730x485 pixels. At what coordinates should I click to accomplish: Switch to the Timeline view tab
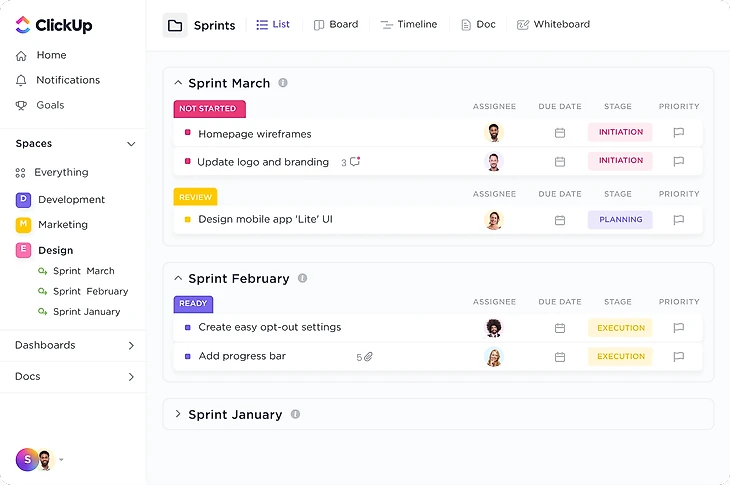point(408,24)
